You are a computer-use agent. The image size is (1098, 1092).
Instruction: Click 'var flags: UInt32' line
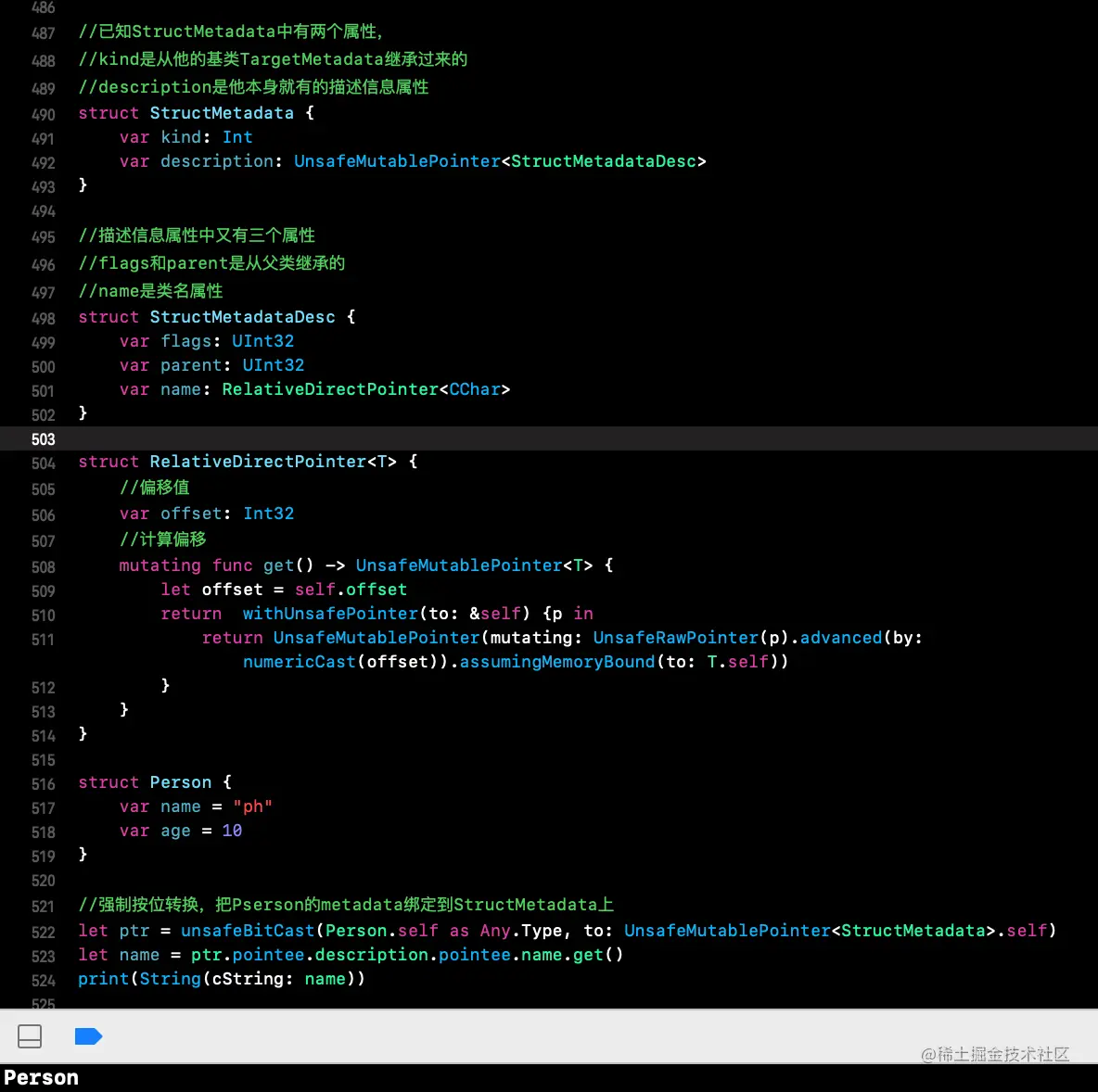(x=207, y=341)
